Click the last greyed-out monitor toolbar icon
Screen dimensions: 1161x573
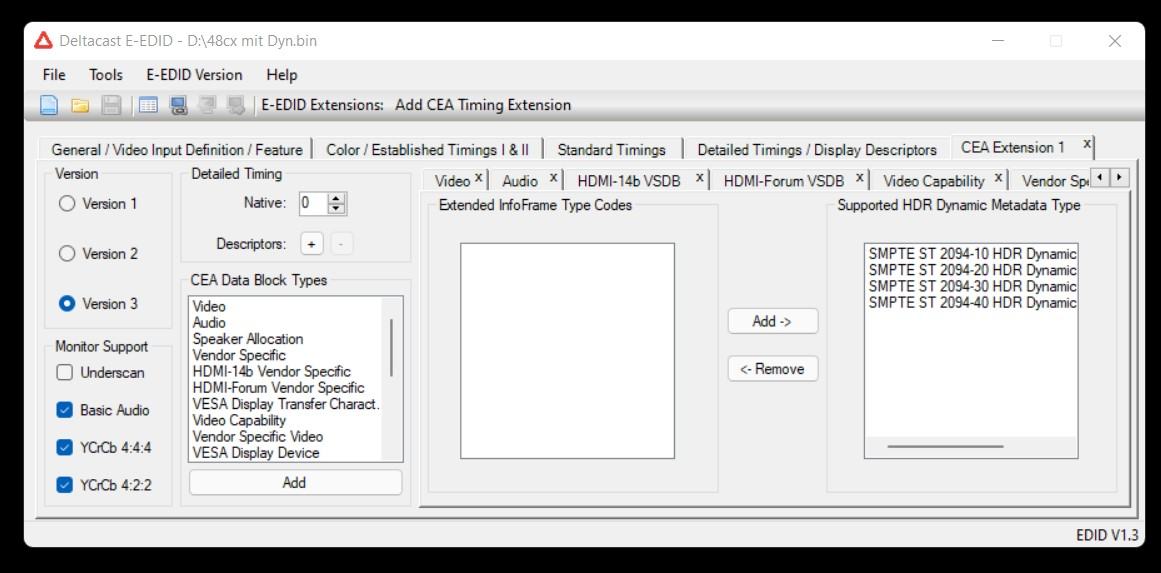(x=236, y=106)
